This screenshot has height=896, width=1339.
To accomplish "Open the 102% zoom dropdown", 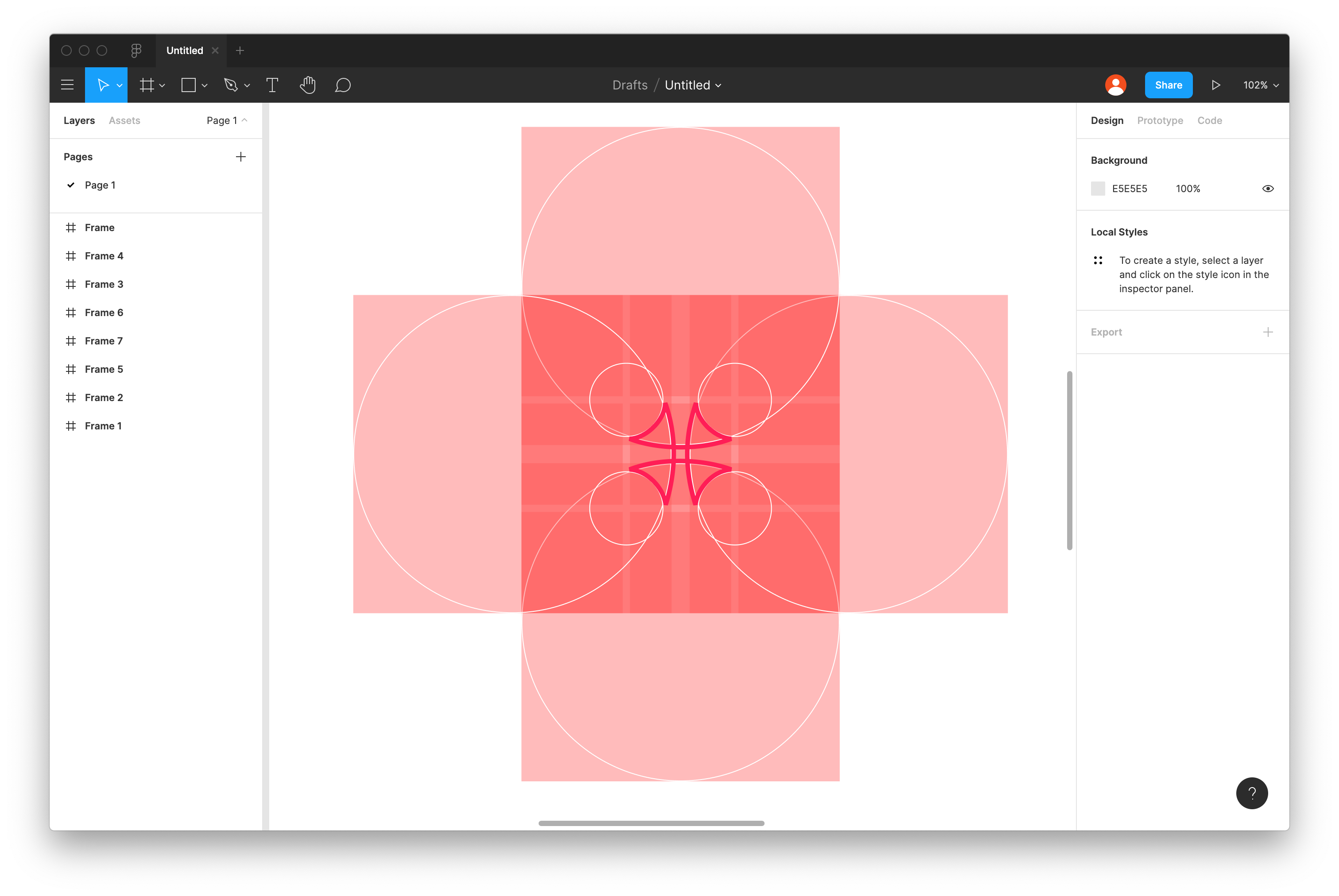I will (x=1260, y=85).
